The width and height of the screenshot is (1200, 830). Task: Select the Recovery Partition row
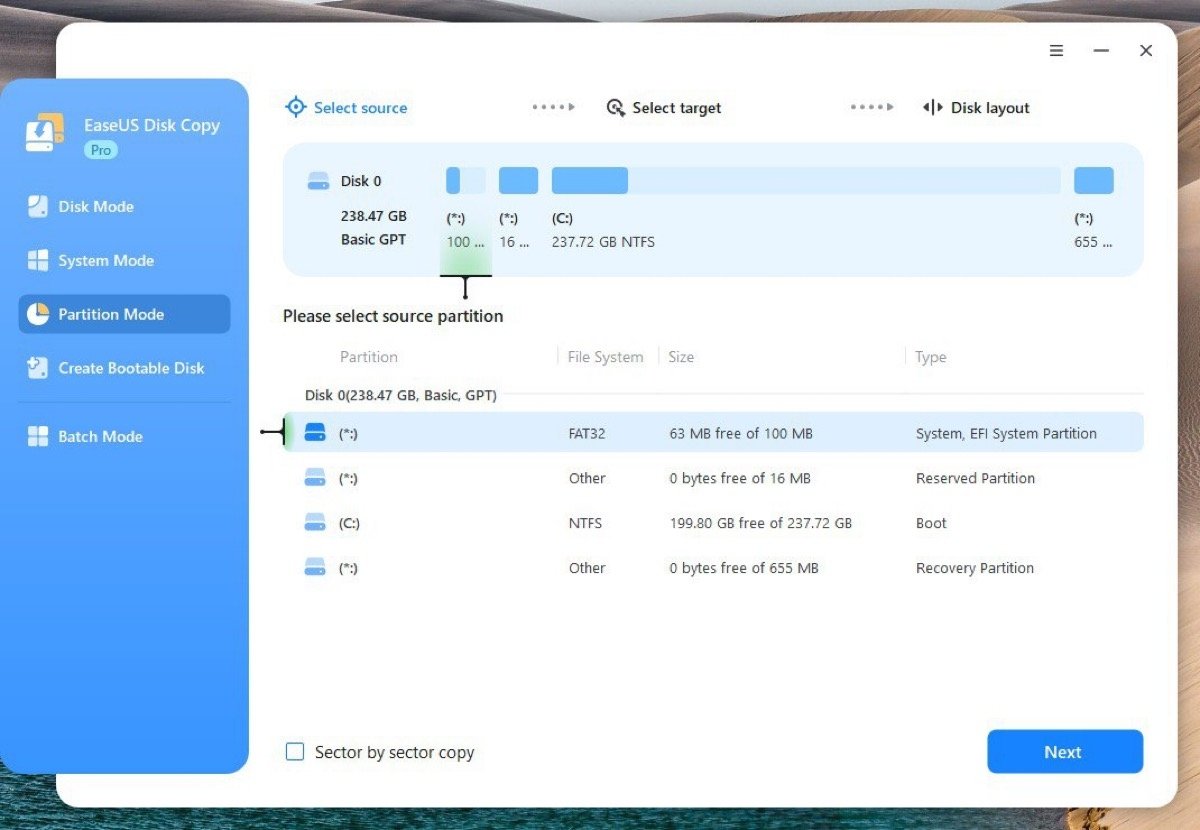click(x=713, y=568)
